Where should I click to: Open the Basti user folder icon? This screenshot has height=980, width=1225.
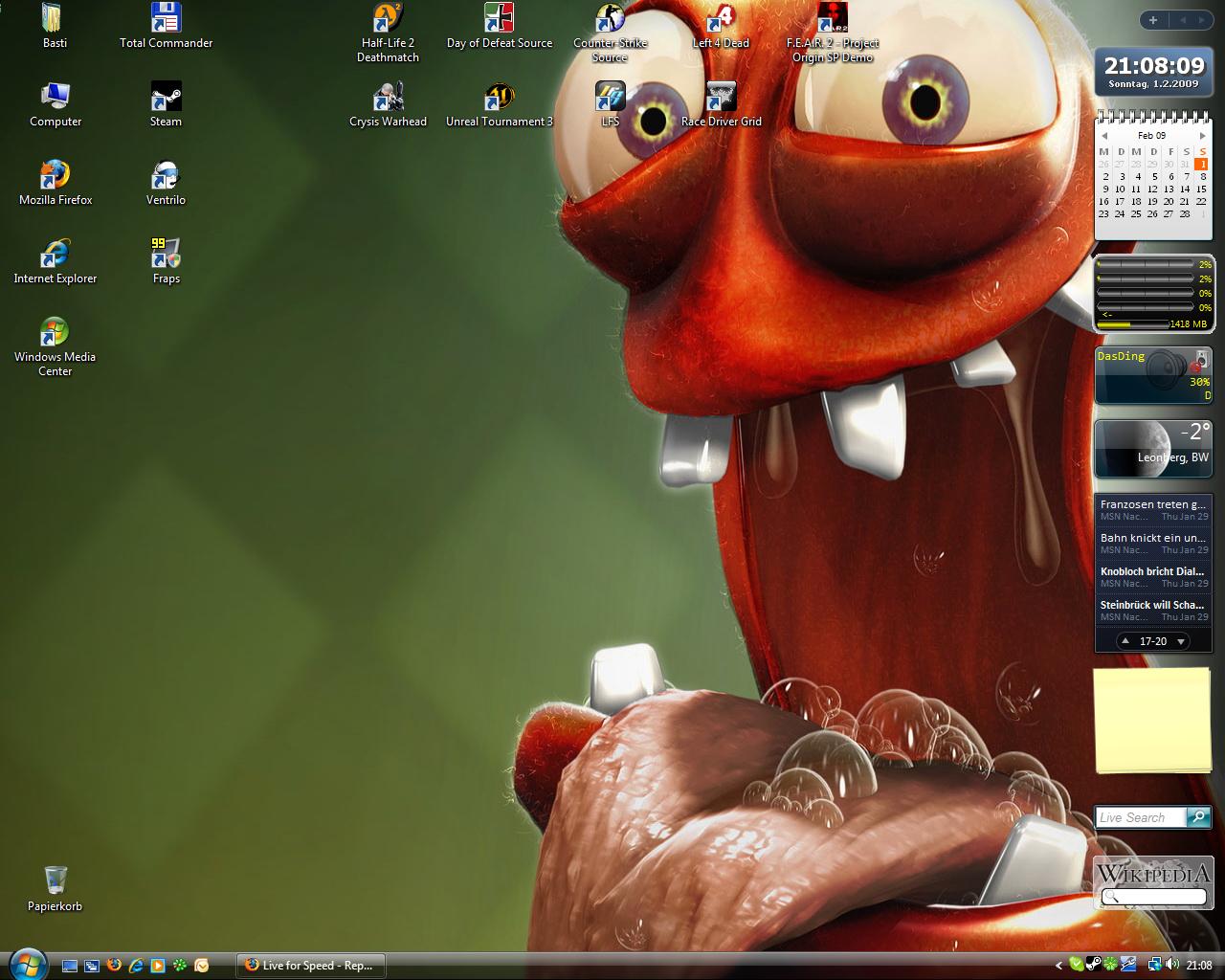[54, 26]
